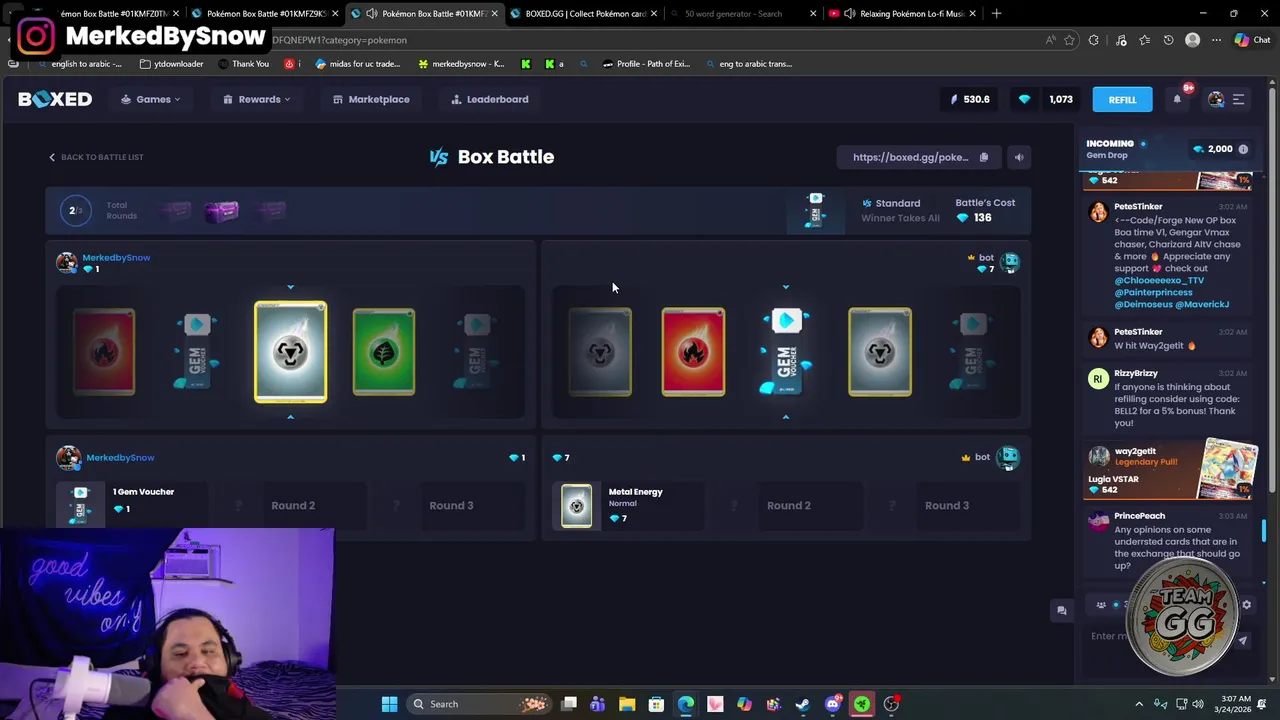Select the highlighted metal energy card on left reel
This screenshot has width=1280, height=720.
coord(290,352)
